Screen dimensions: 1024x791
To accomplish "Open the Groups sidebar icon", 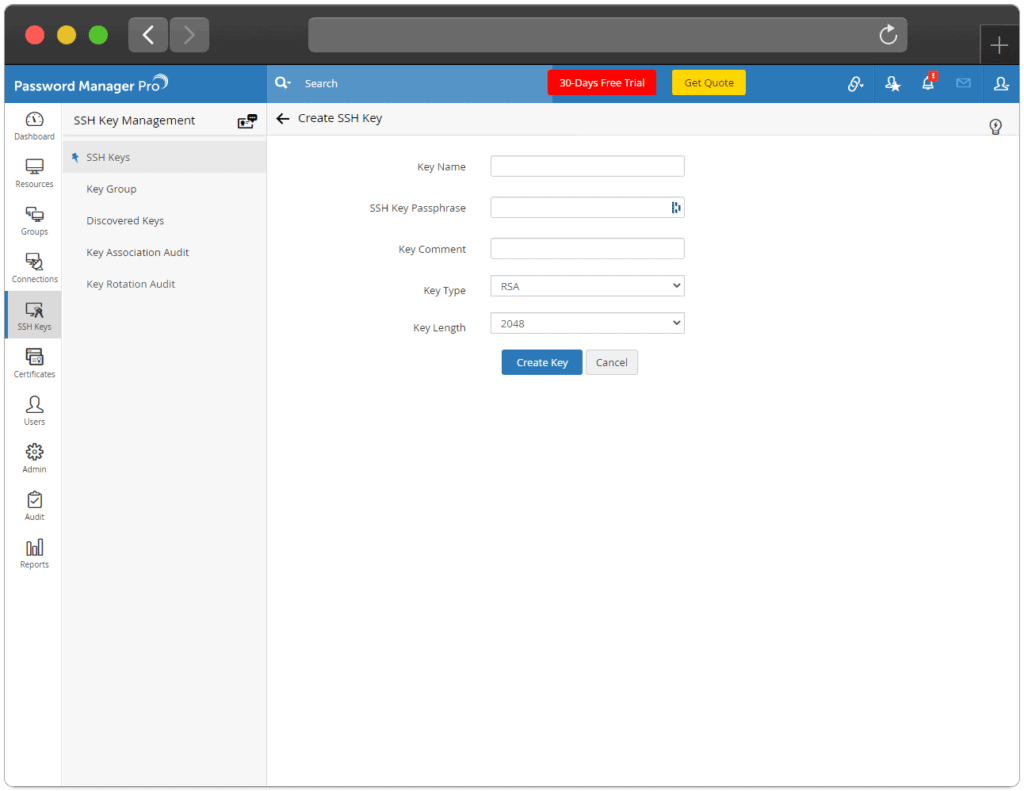I will [x=34, y=221].
